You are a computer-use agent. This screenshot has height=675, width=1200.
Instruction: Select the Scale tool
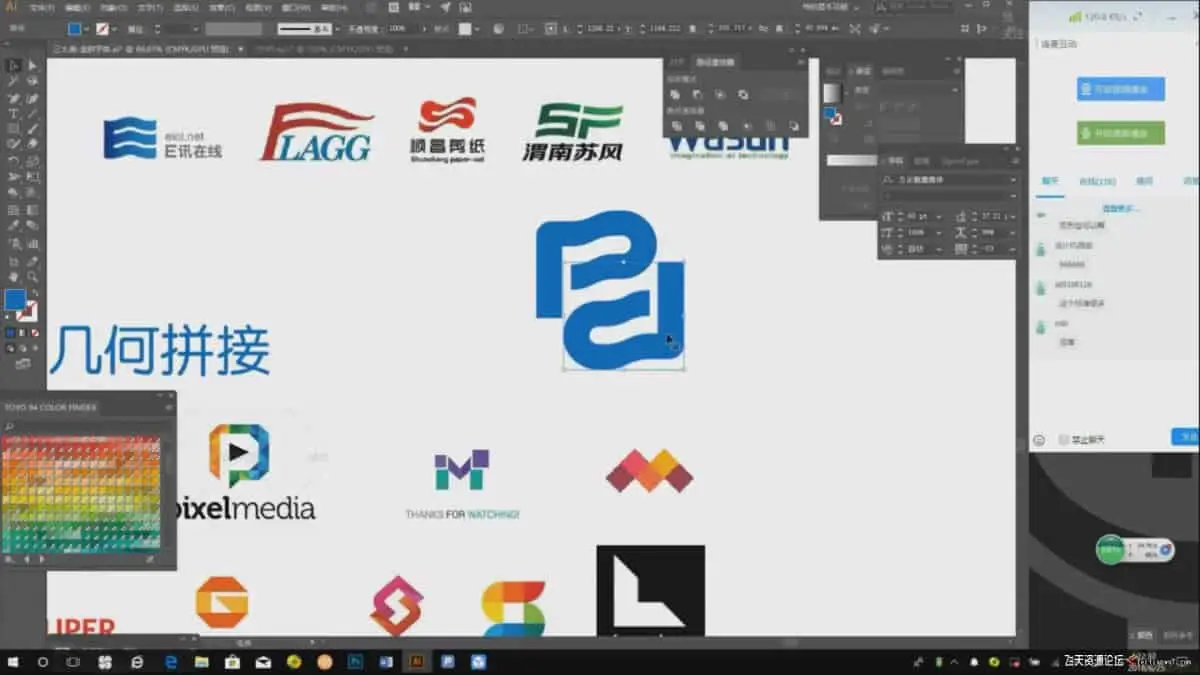coord(32,160)
